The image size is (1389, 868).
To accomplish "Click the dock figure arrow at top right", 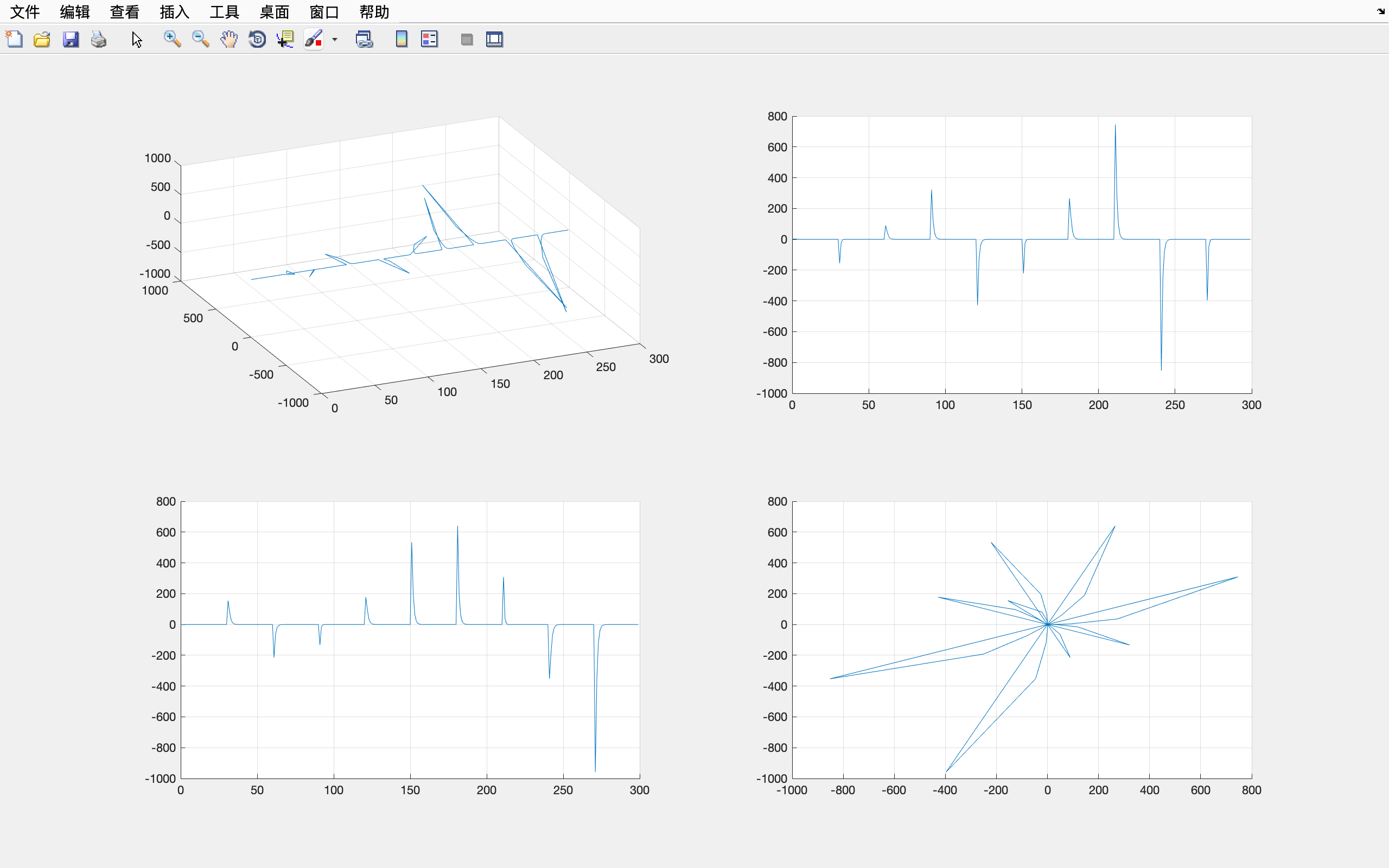I will (1380, 11).
